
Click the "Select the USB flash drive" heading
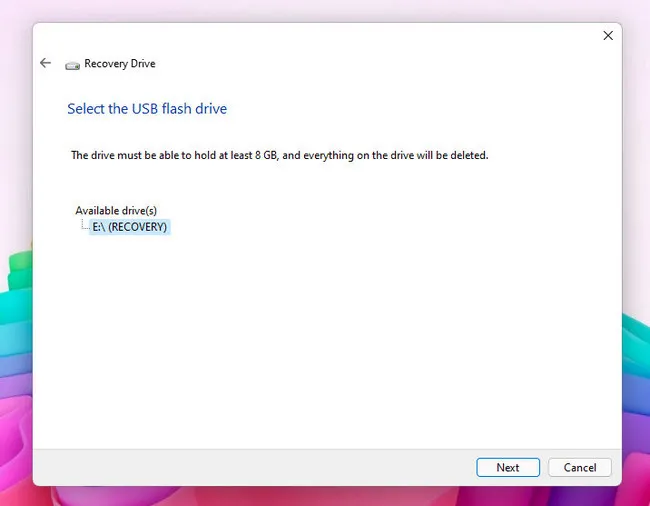147,108
